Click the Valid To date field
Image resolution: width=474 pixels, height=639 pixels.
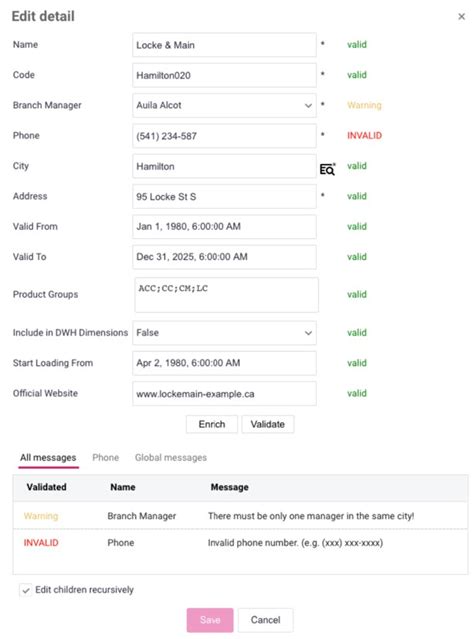point(224,257)
